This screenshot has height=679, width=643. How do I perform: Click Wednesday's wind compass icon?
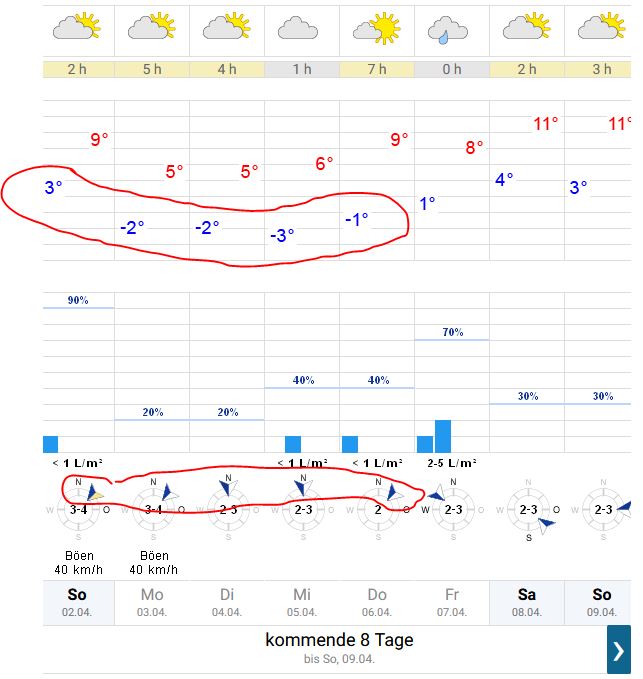coord(303,509)
